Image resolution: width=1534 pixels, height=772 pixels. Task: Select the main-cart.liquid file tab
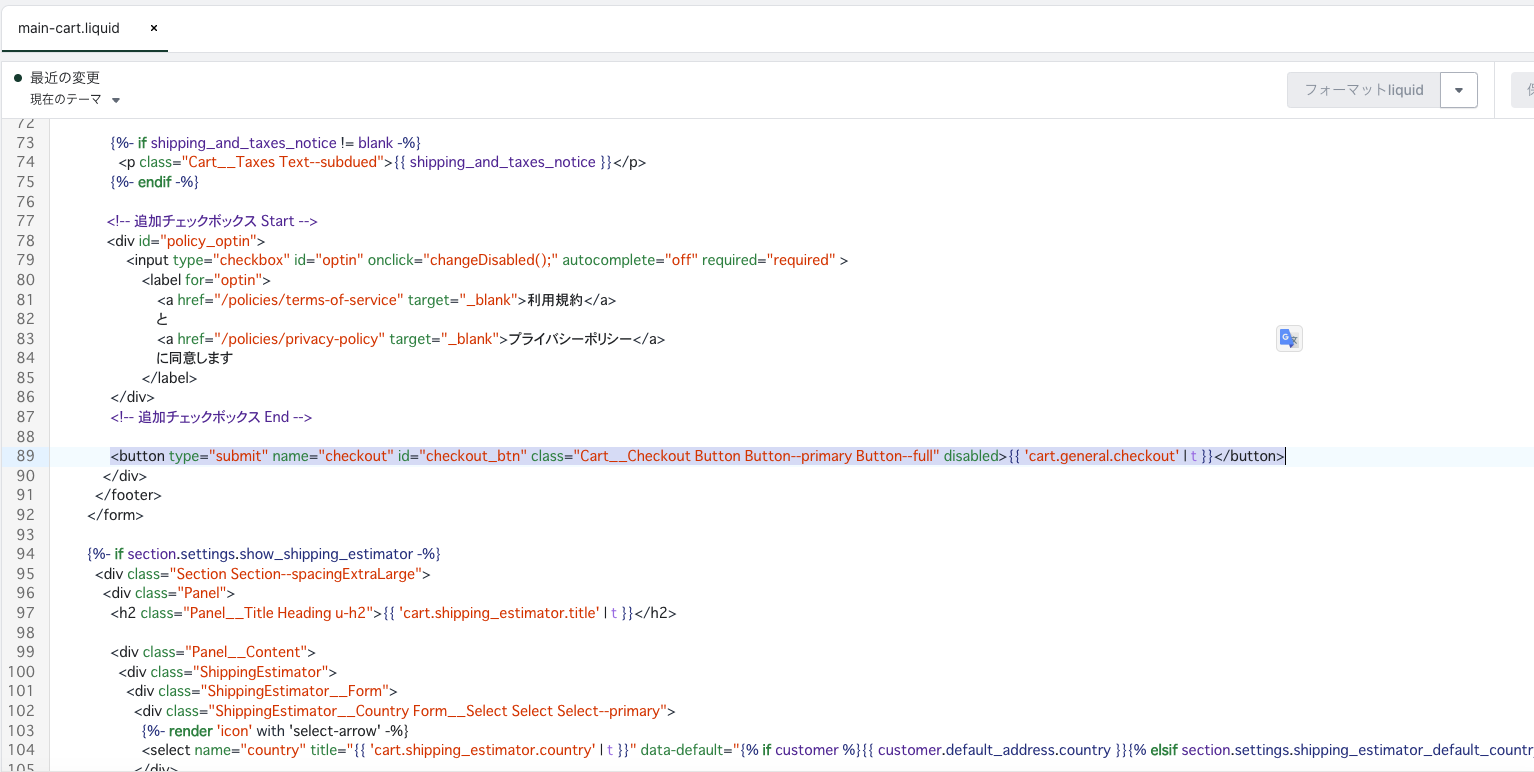(x=69, y=28)
